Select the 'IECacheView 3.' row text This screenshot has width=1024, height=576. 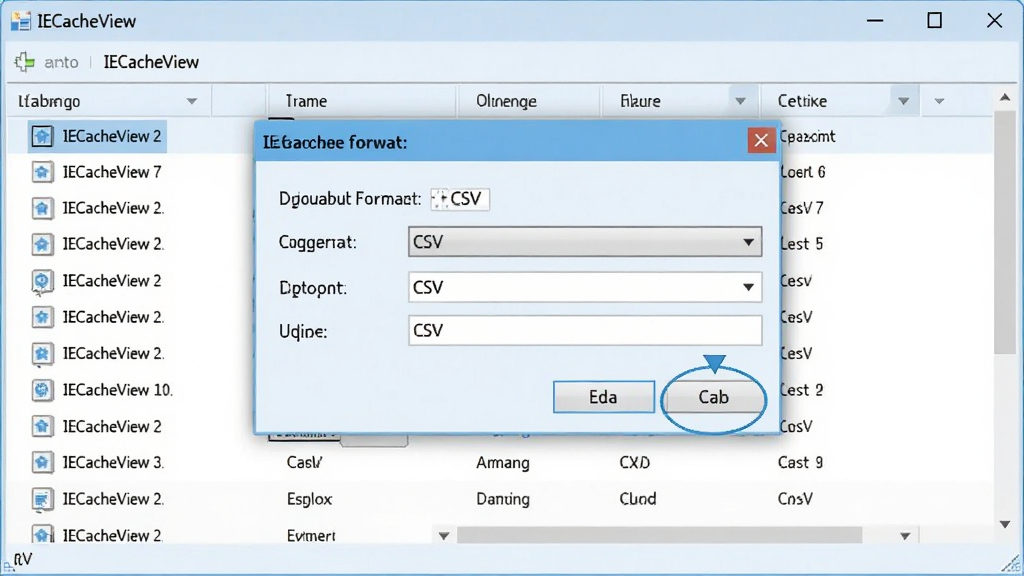point(113,462)
